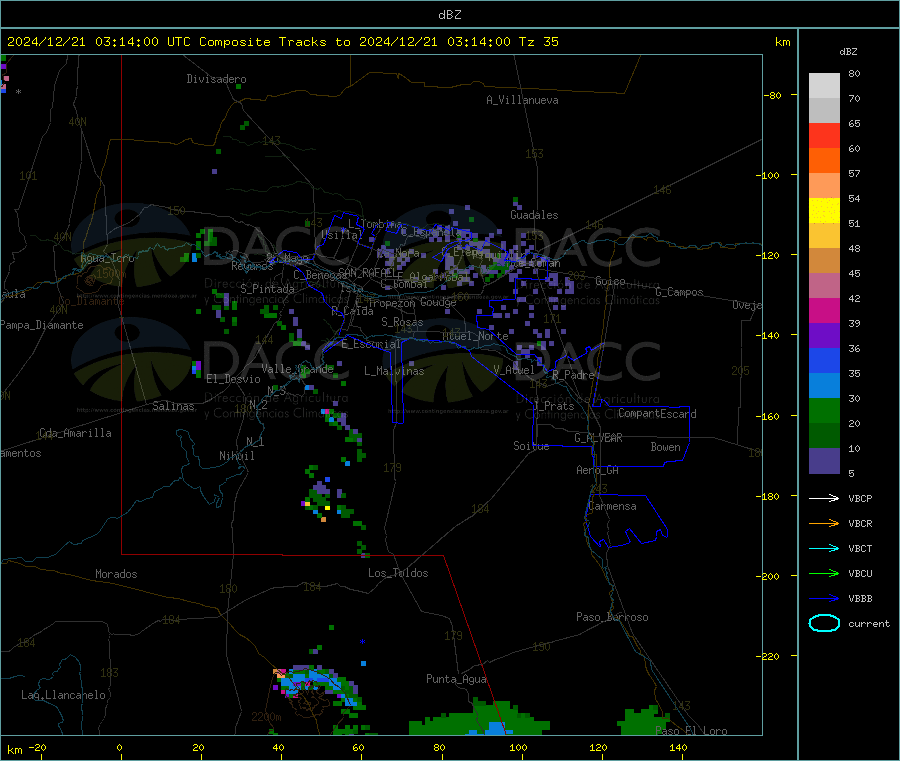Click the Morados map label

pyautogui.click(x=116, y=574)
